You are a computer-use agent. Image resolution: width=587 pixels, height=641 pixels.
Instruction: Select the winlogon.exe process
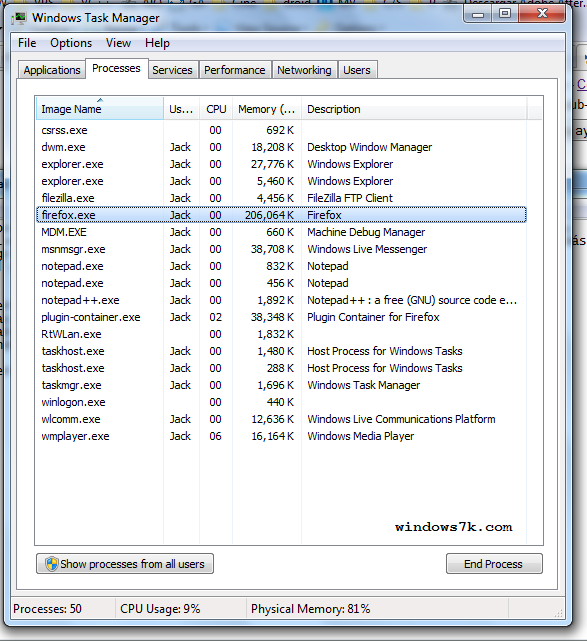coord(281,402)
